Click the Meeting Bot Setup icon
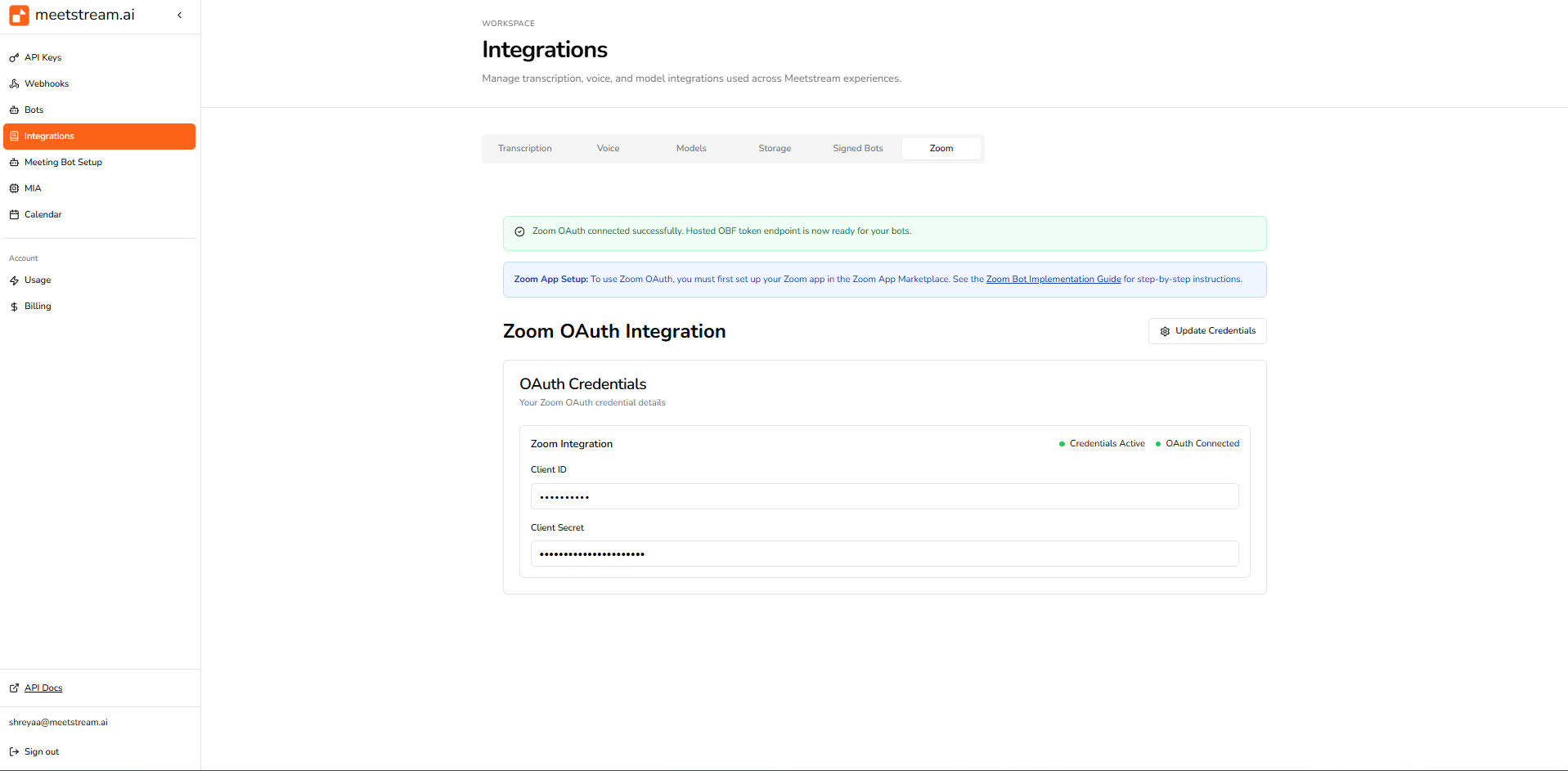Screen dimensions: 1568x771 pos(14,163)
